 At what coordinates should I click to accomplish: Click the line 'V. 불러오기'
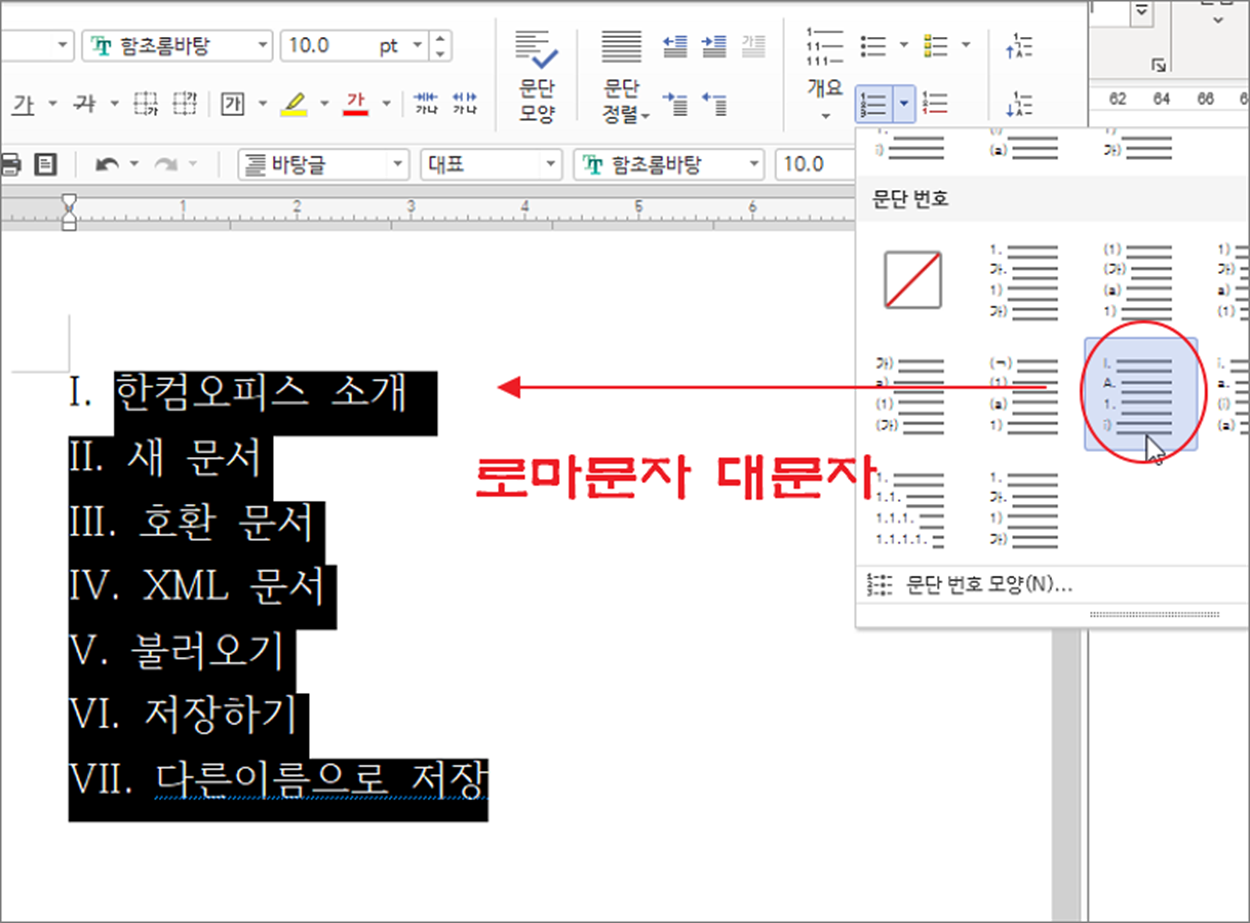pos(178,653)
